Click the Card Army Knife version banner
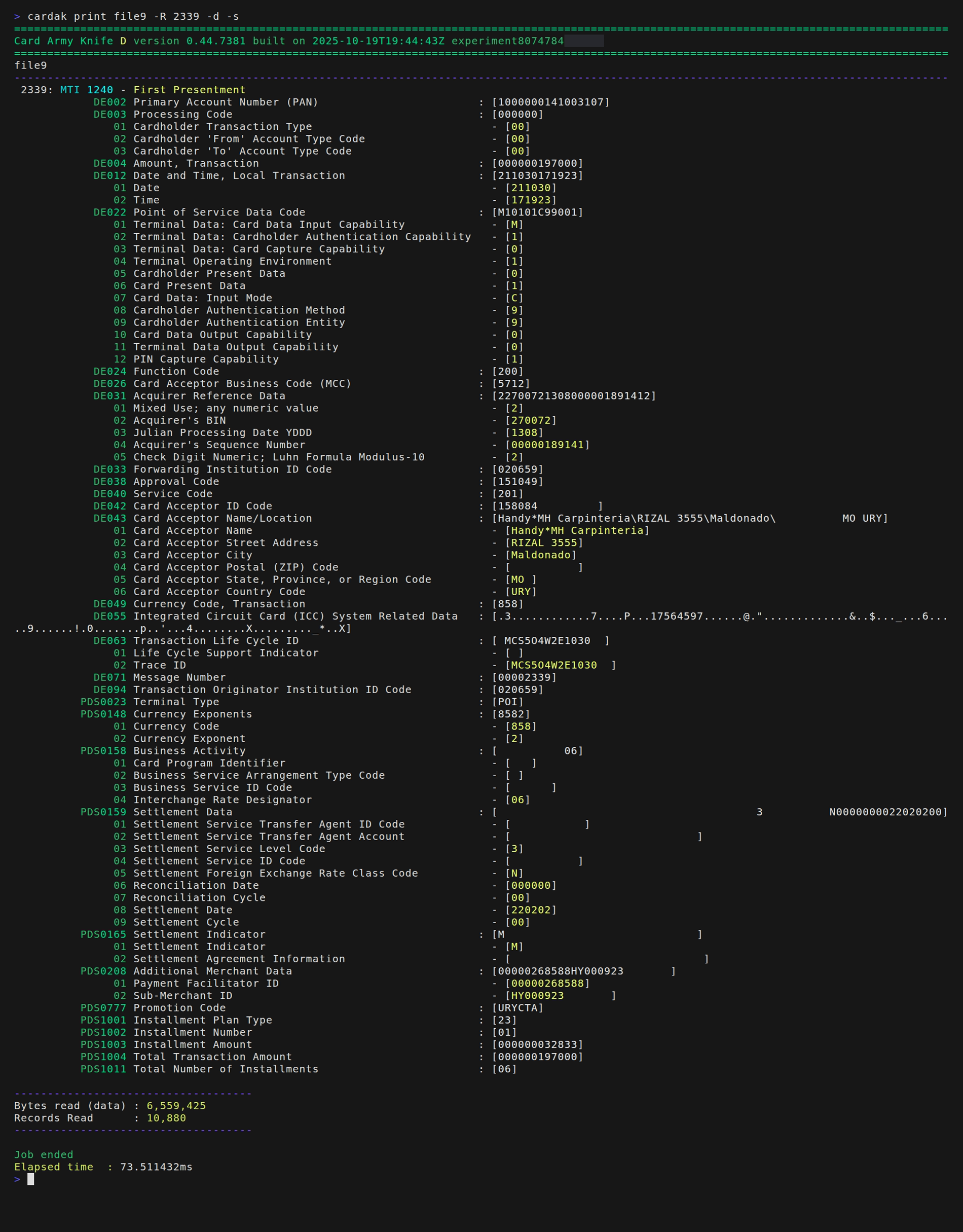 (288, 41)
